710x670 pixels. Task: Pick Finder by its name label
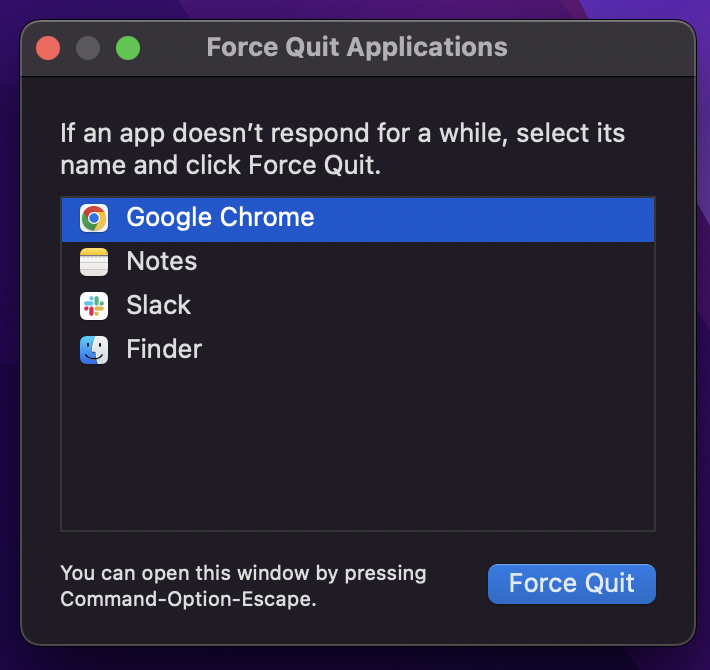pyautogui.click(x=164, y=350)
